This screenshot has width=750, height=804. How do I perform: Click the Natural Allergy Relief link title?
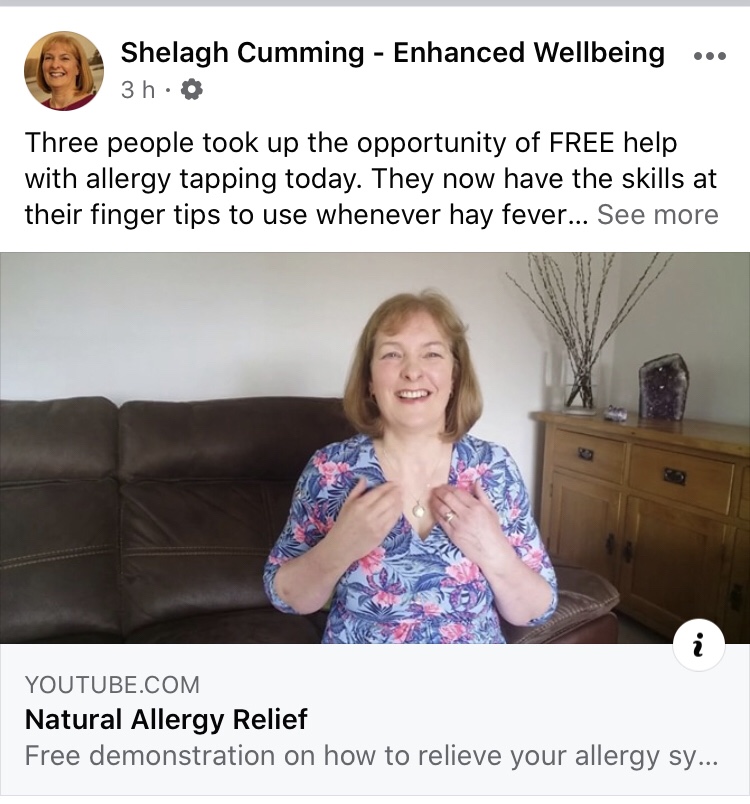tap(166, 719)
